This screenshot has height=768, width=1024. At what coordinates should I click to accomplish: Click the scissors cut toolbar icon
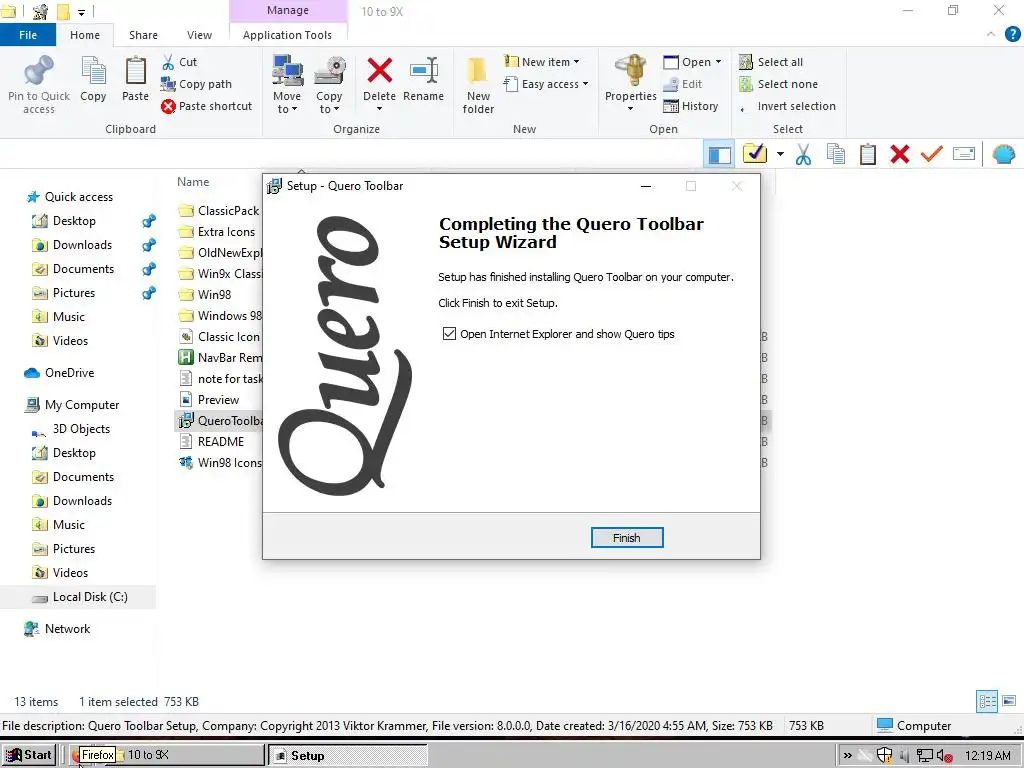803,155
